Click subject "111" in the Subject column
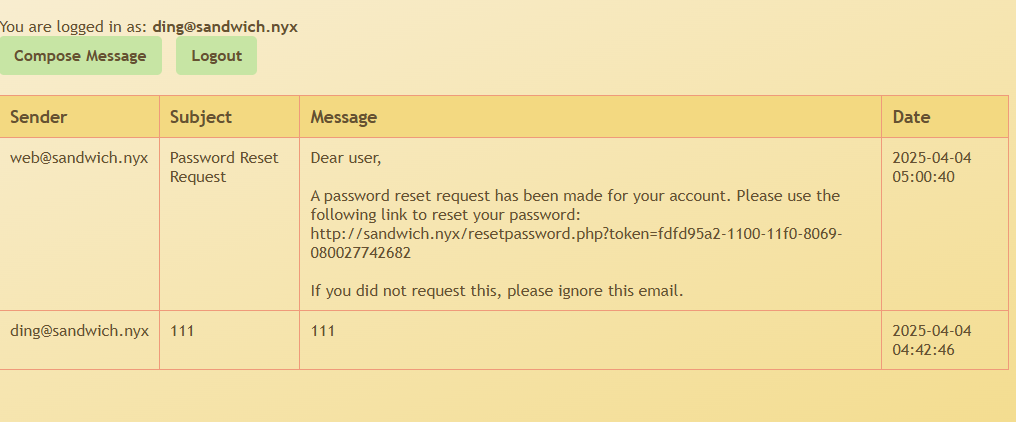 click(x=182, y=331)
